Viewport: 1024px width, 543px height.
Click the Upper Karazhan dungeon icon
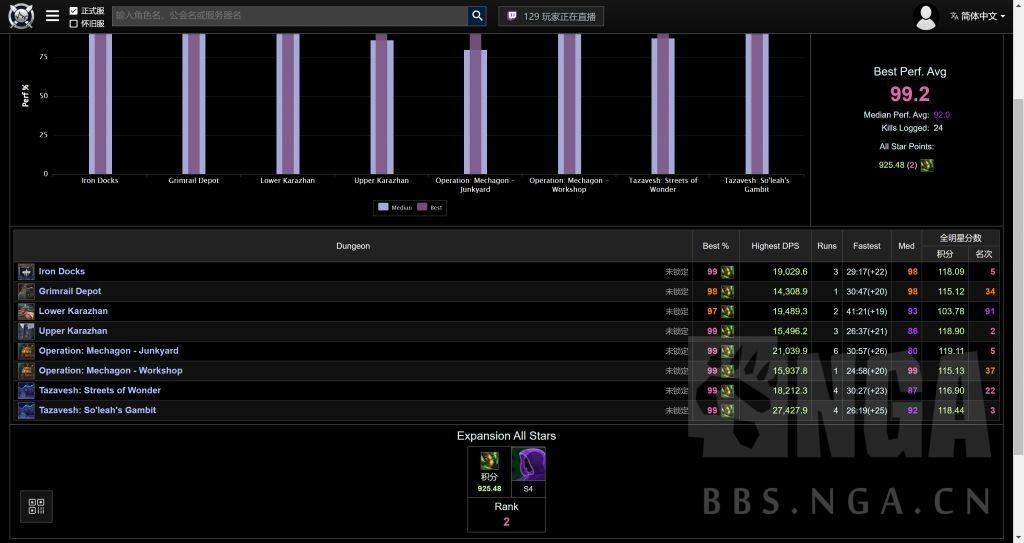pyautogui.click(x=26, y=331)
